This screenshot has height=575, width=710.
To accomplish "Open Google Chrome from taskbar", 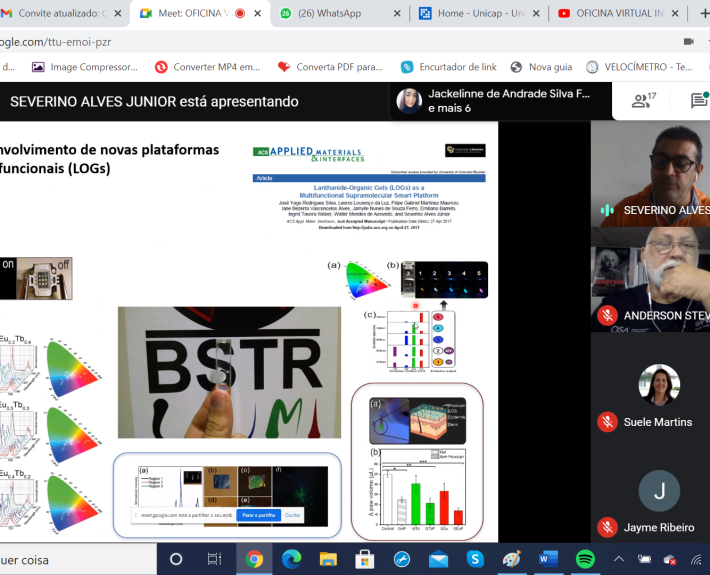I will point(254,560).
